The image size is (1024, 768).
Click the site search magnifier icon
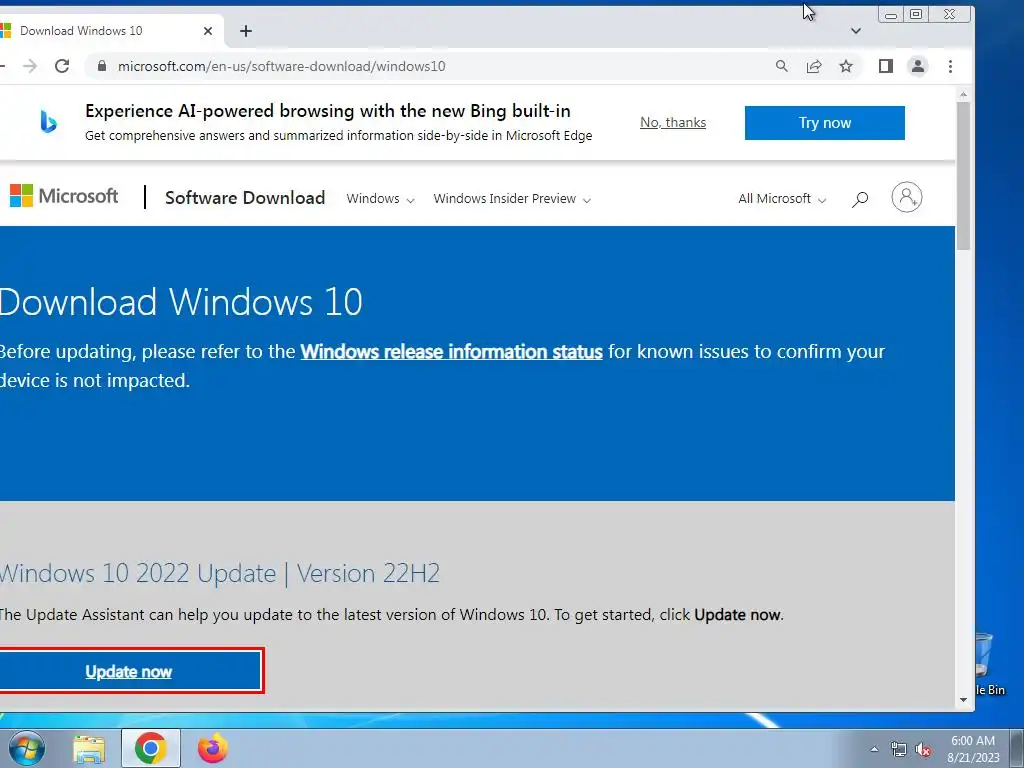coord(860,199)
